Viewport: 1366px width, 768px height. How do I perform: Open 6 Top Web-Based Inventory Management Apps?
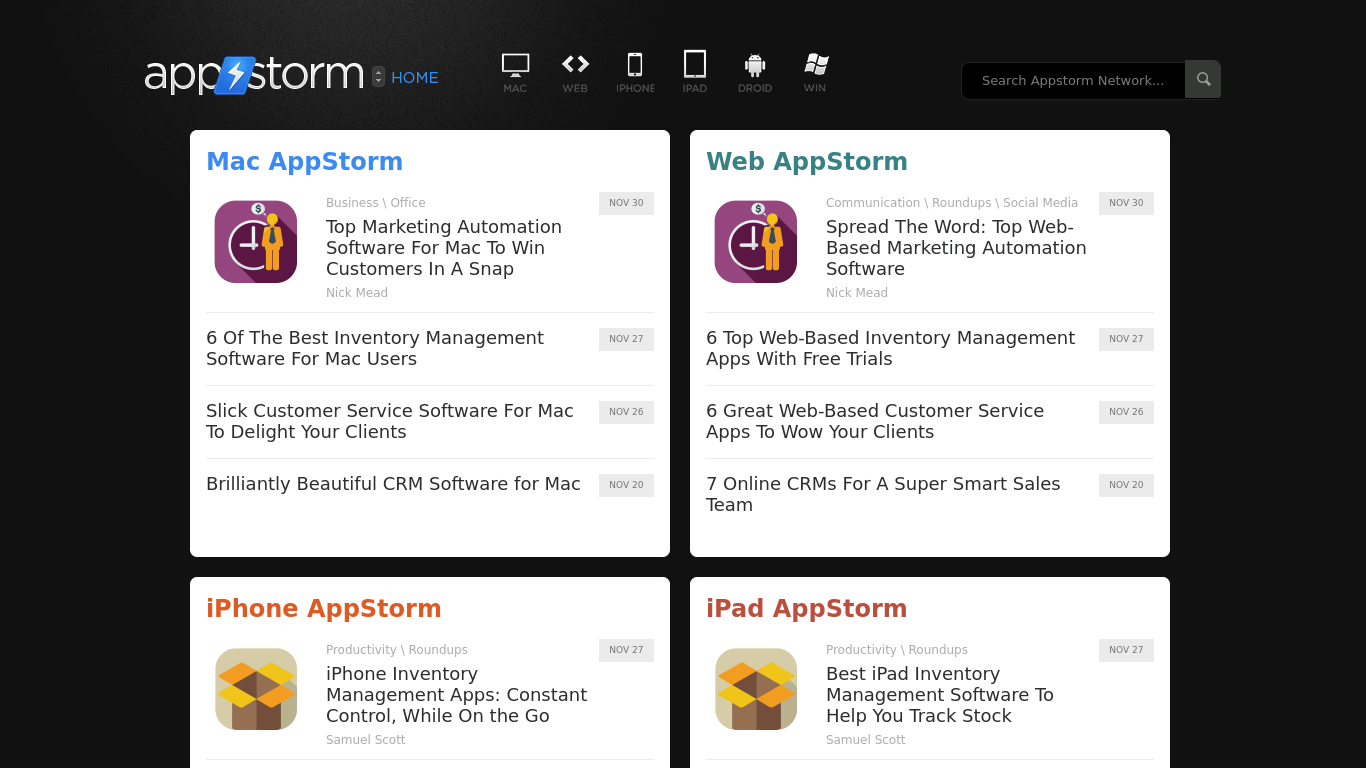pyautogui.click(x=890, y=348)
